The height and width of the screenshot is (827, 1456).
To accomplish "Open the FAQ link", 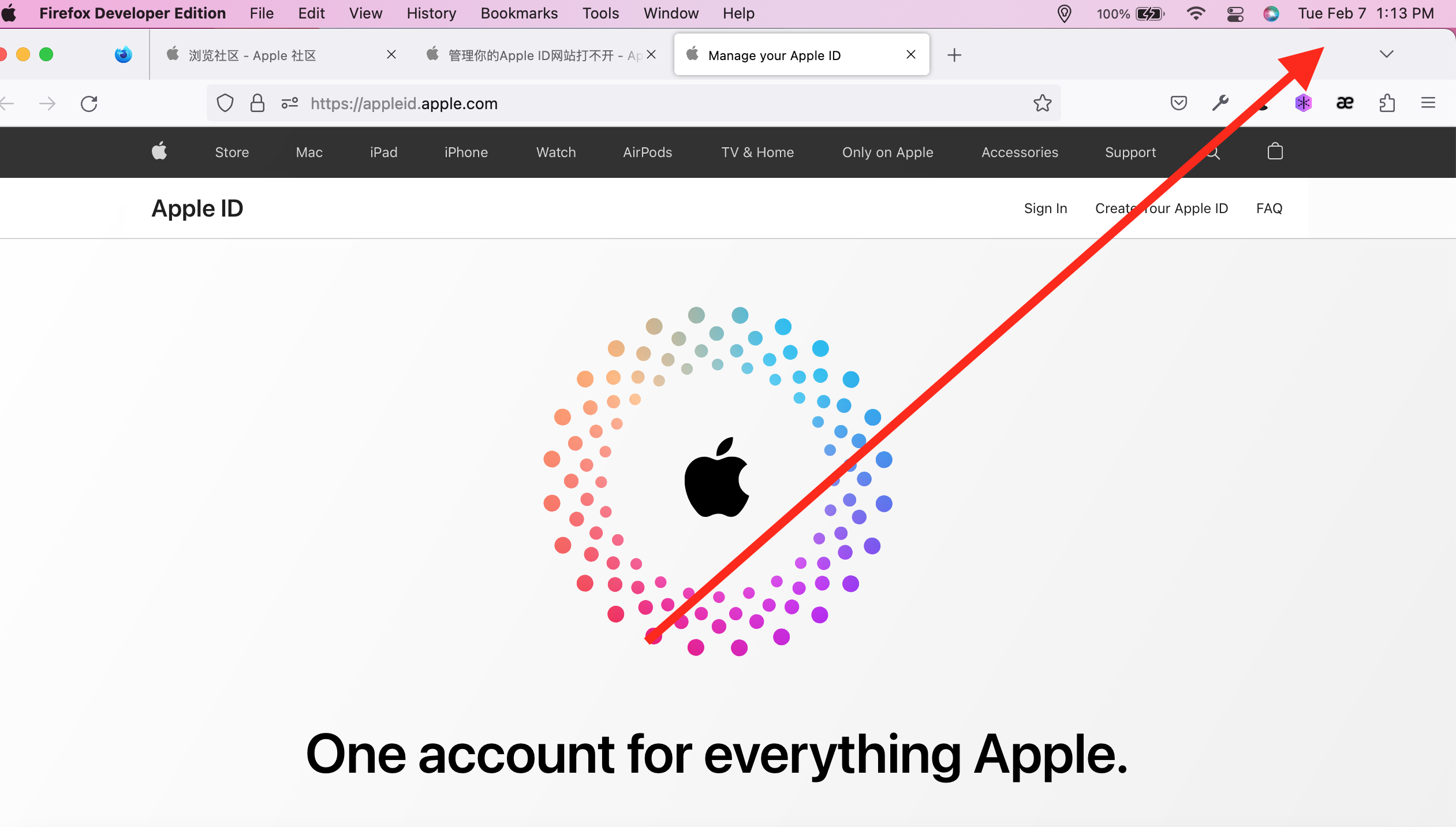I will pyautogui.click(x=1269, y=208).
